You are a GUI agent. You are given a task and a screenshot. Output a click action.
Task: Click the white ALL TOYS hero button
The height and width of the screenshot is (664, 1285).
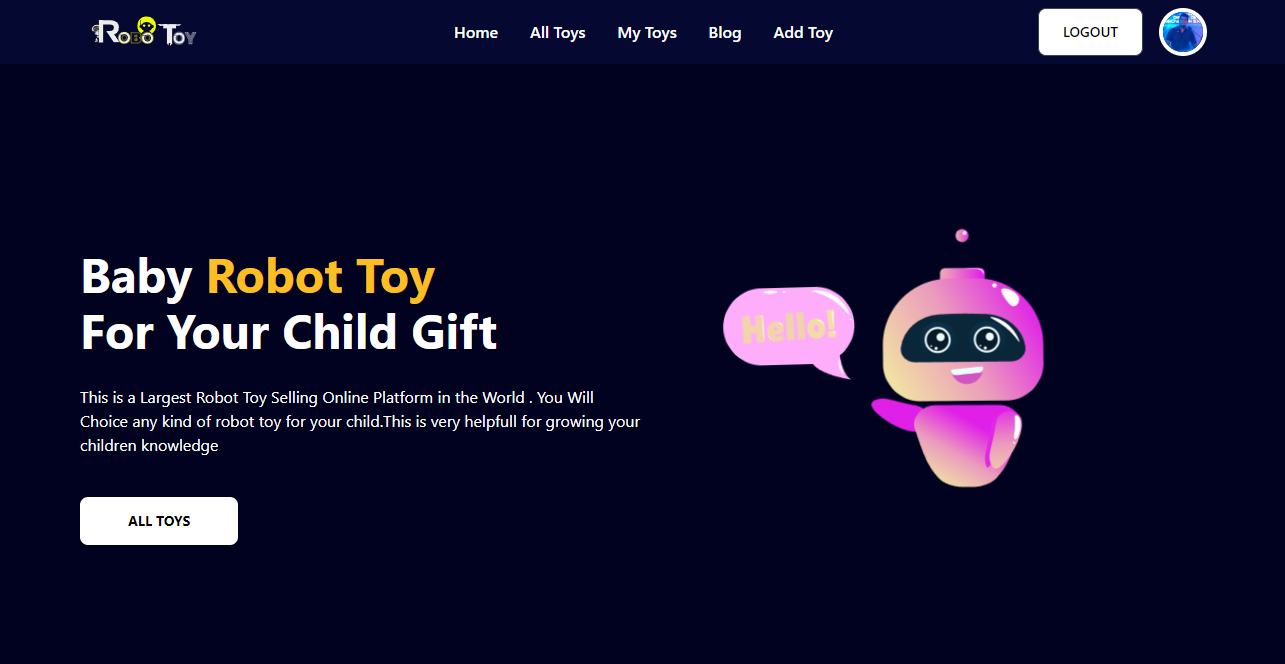159,521
